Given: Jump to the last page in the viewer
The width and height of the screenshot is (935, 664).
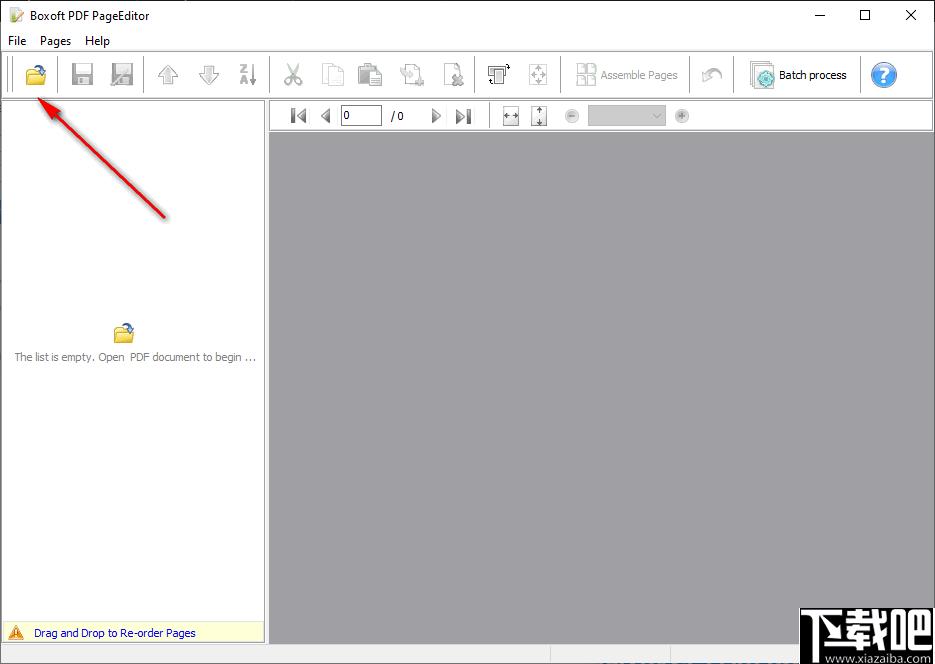Looking at the screenshot, I should [463, 116].
